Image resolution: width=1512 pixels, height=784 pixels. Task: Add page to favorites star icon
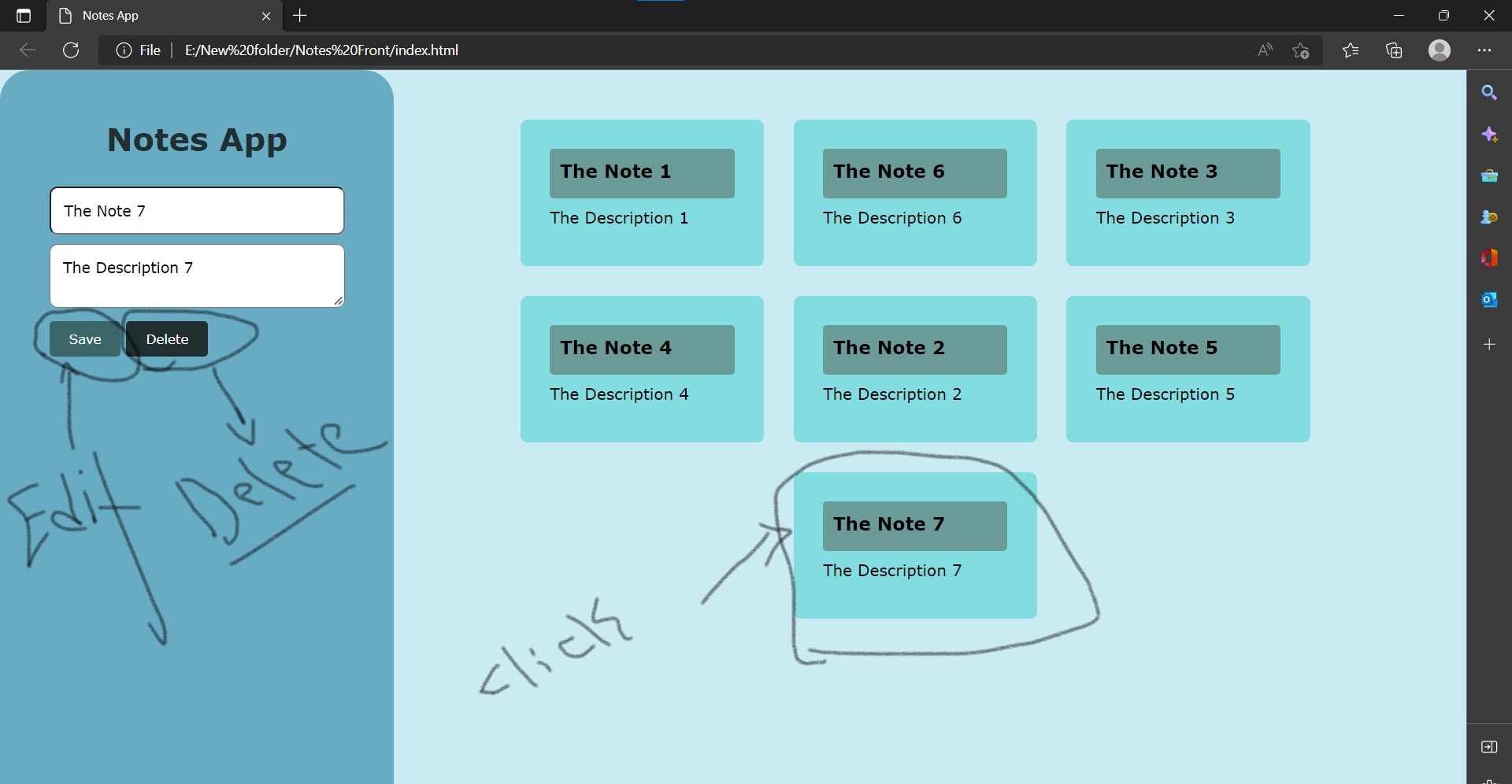1301,50
